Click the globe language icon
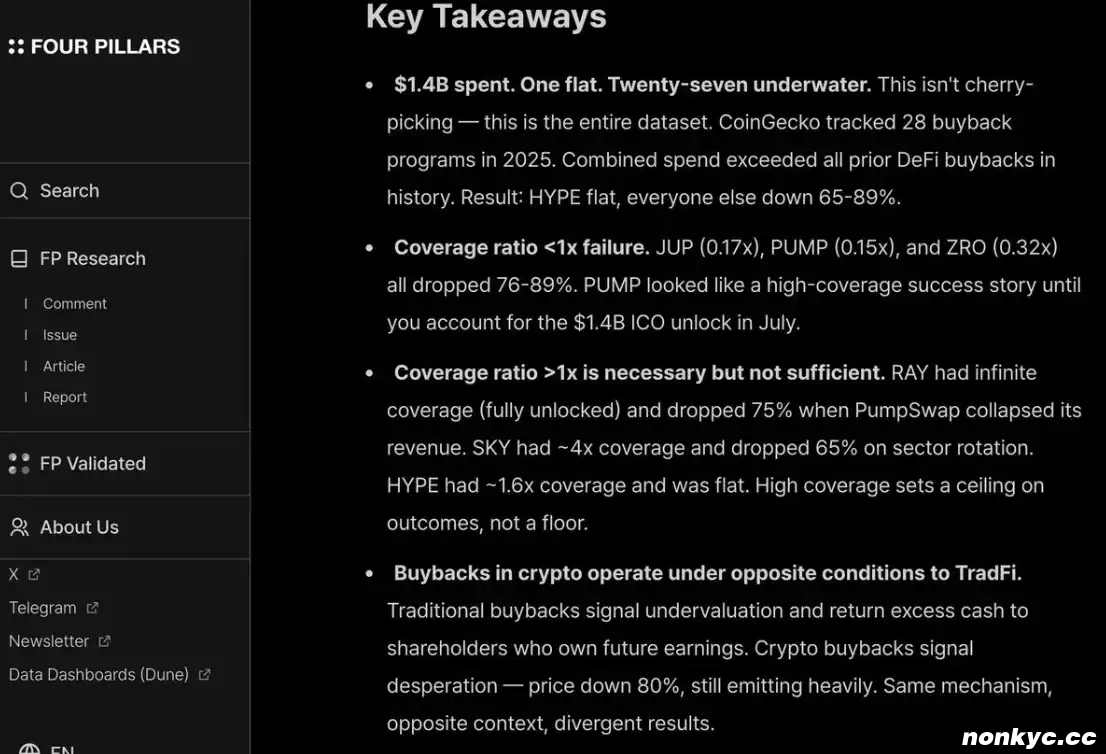1106x754 pixels. [x=30, y=749]
